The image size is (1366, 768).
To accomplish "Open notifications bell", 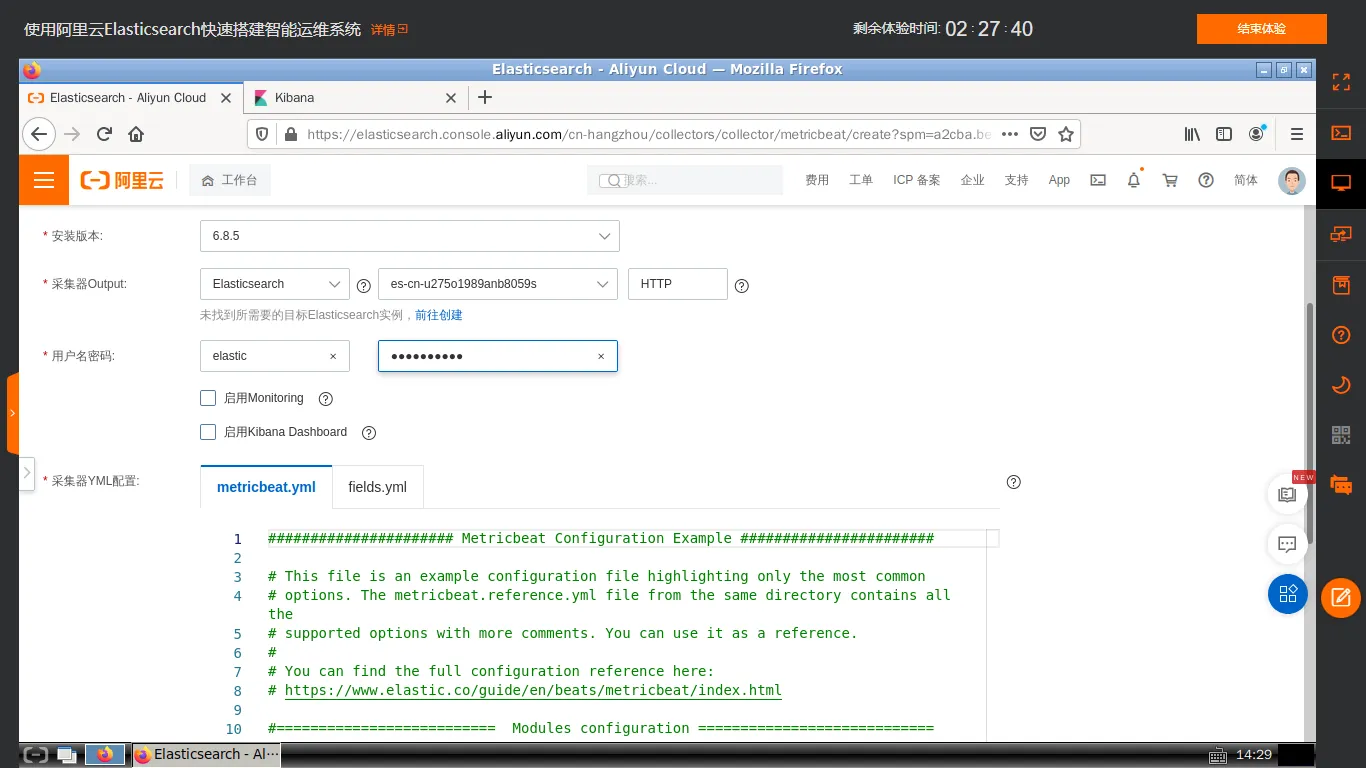I will 1134,180.
